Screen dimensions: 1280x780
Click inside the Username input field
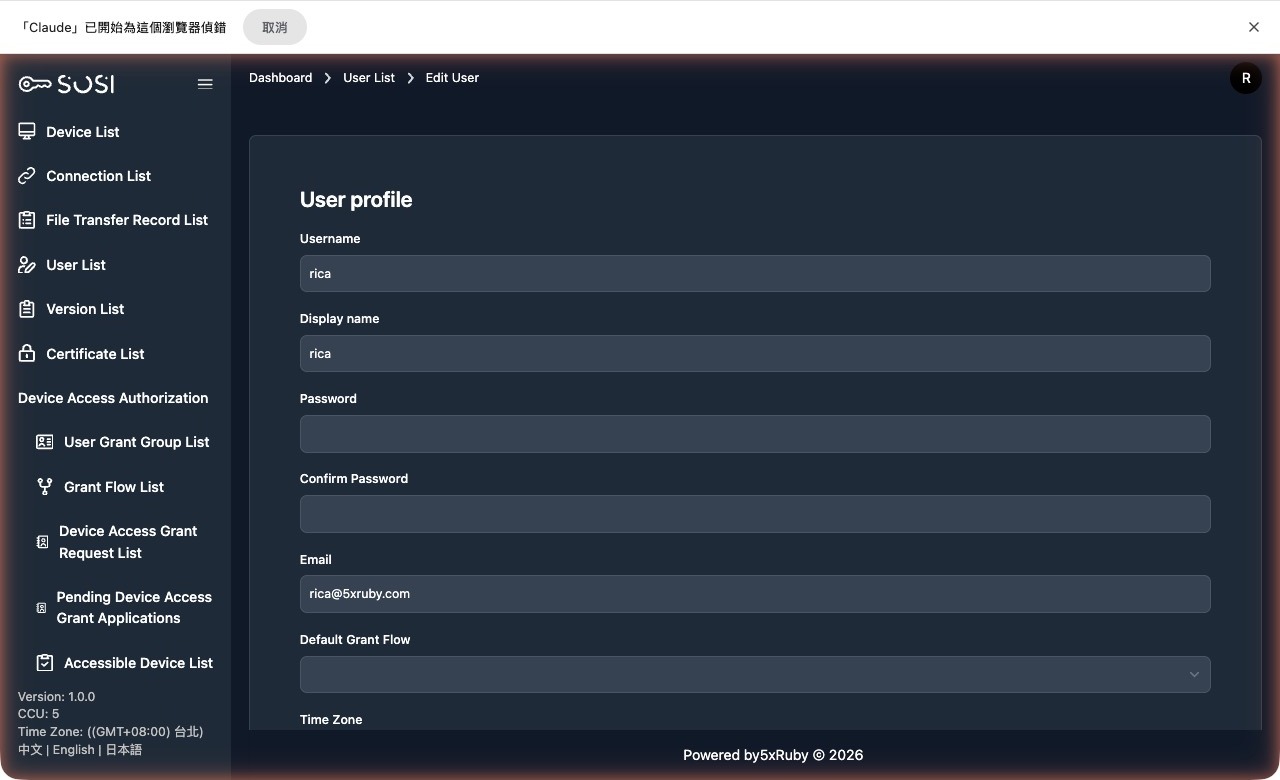[755, 273]
